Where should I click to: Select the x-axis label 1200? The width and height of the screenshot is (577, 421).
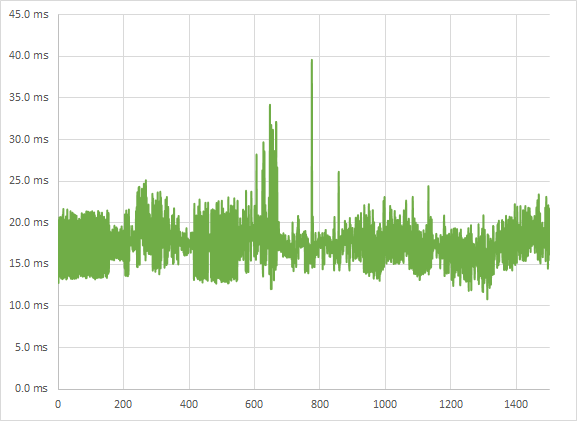pyautogui.click(x=451, y=404)
